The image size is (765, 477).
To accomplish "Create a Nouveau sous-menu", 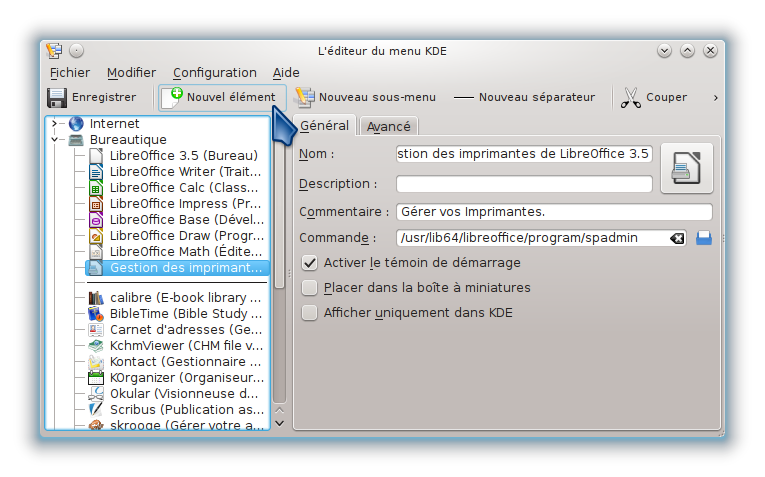I will point(365,98).
